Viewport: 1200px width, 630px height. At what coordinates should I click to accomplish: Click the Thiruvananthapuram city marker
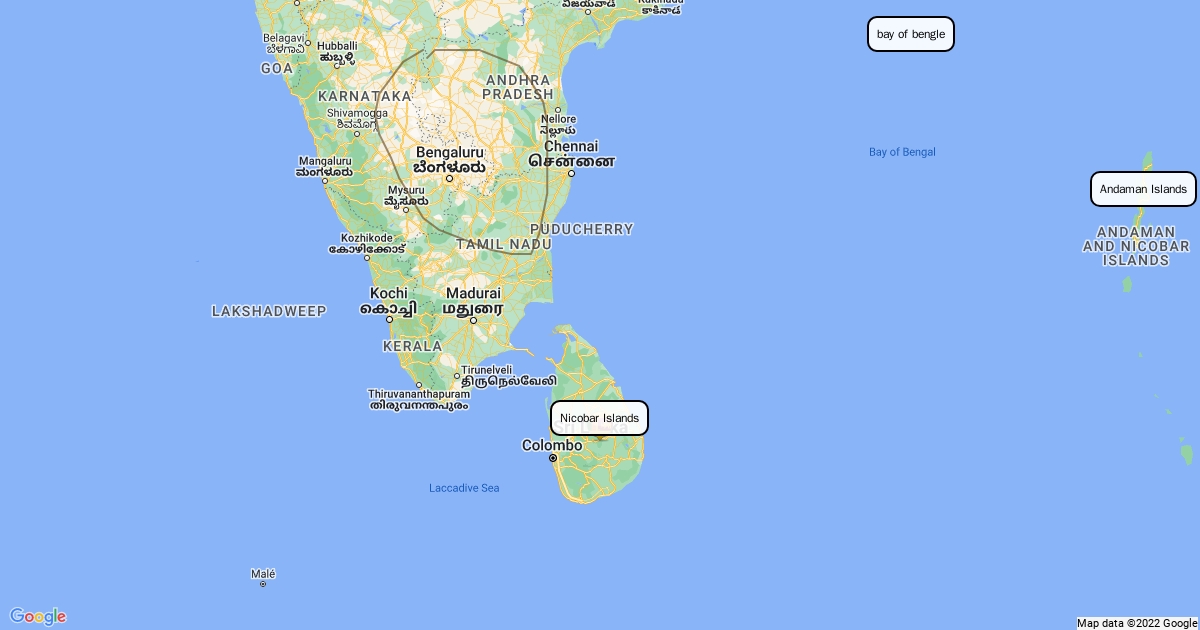[418, 386]
